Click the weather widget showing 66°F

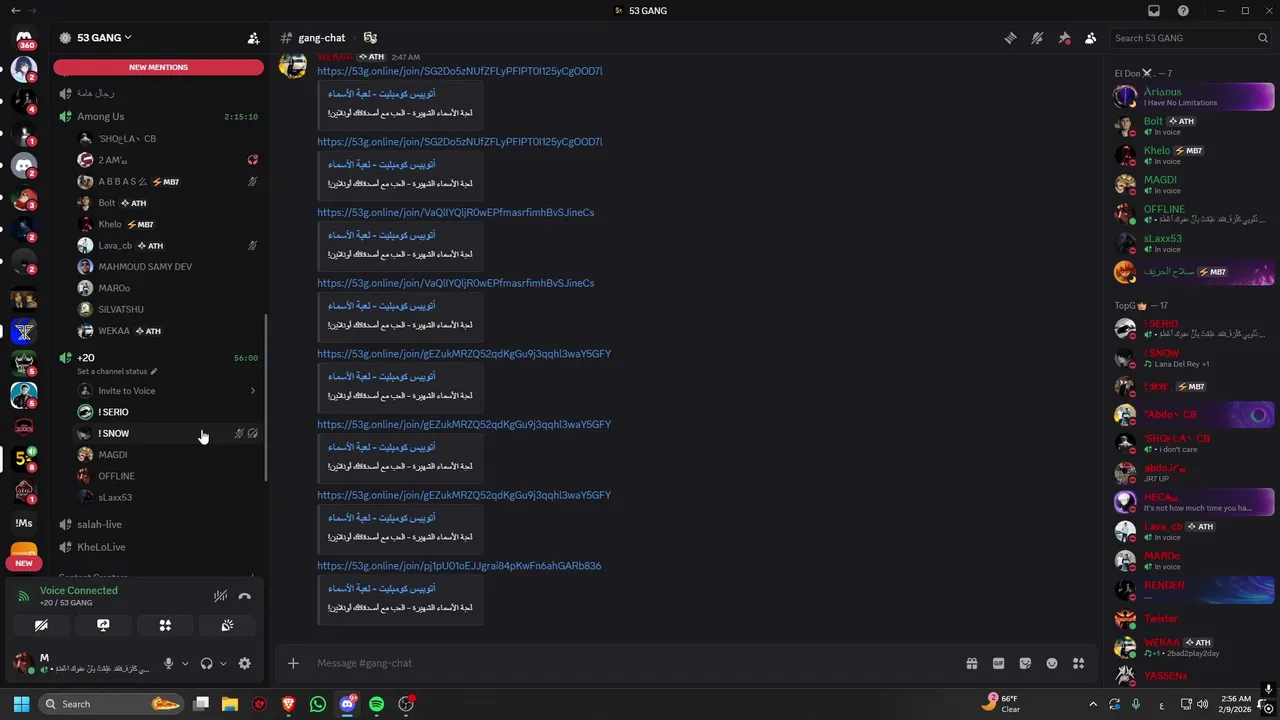[x=1001, y=704]
